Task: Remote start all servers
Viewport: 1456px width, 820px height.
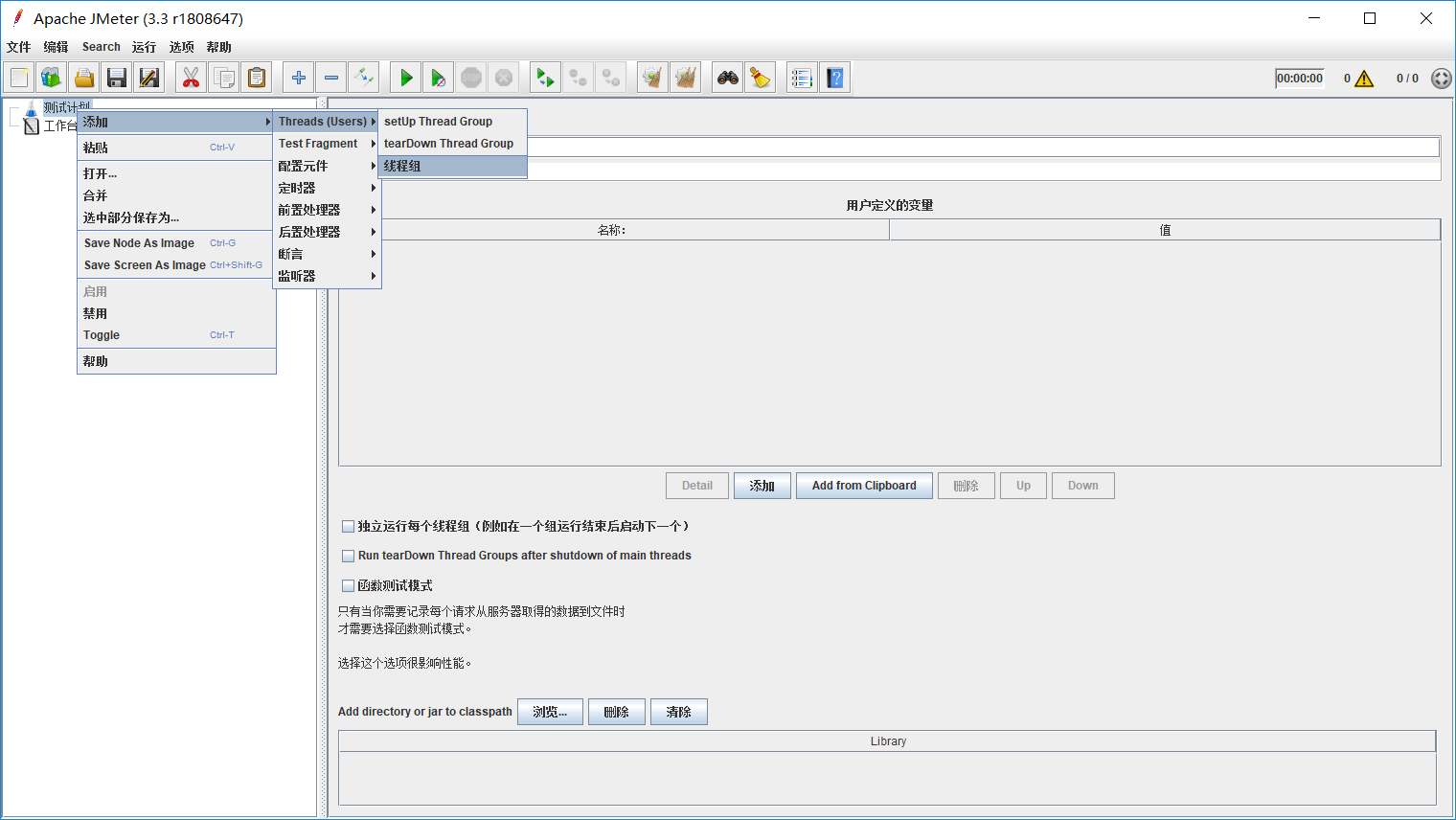Action: [545, 77]
